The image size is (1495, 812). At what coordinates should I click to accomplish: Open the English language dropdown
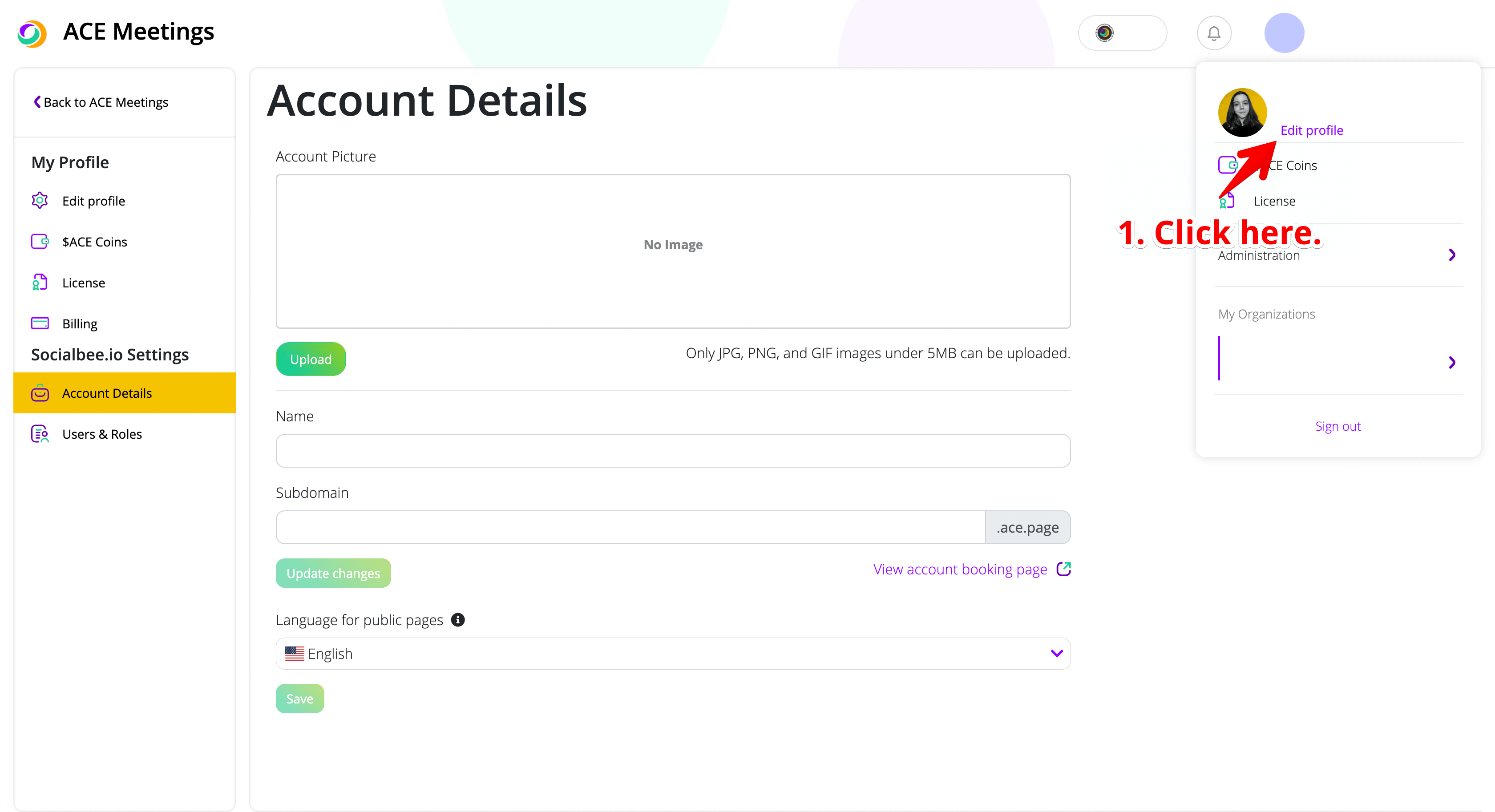point(673,654)
